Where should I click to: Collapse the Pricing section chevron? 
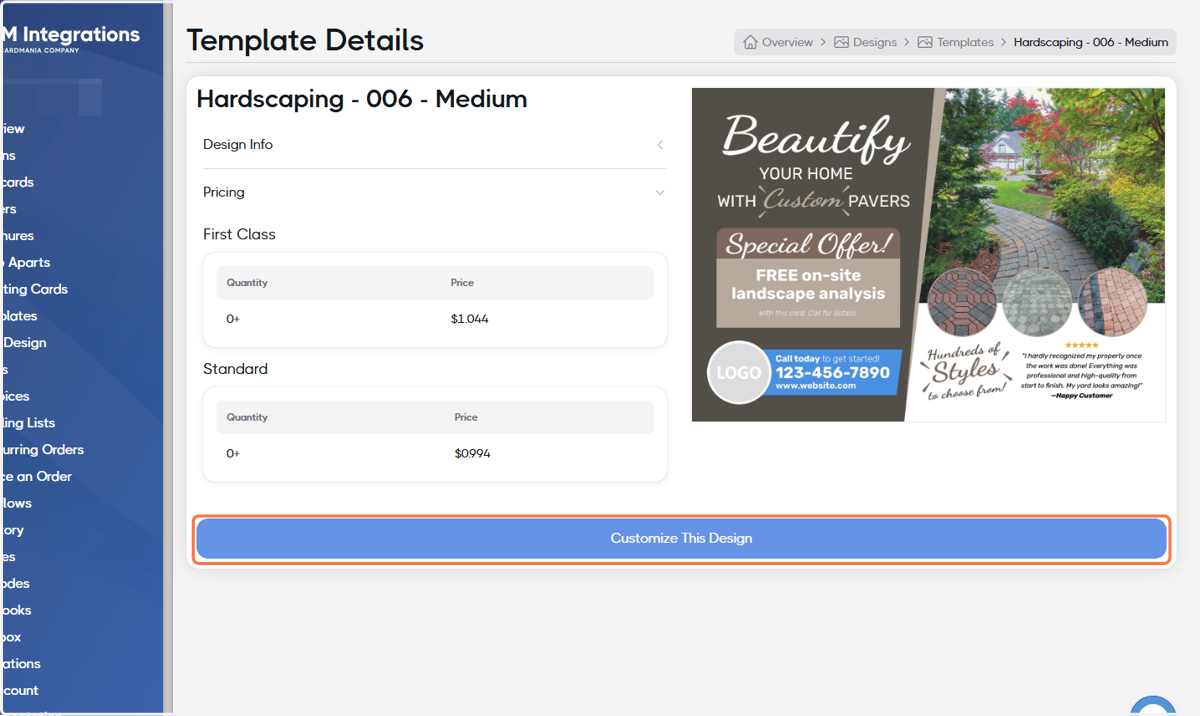tap(660, 192)
